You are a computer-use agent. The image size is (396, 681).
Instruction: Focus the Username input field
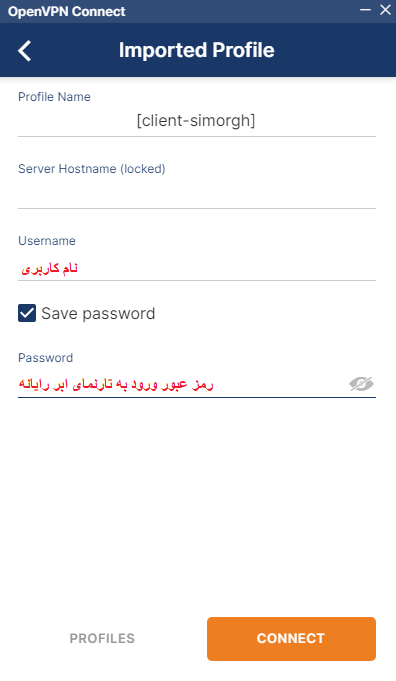pos(197,268)
